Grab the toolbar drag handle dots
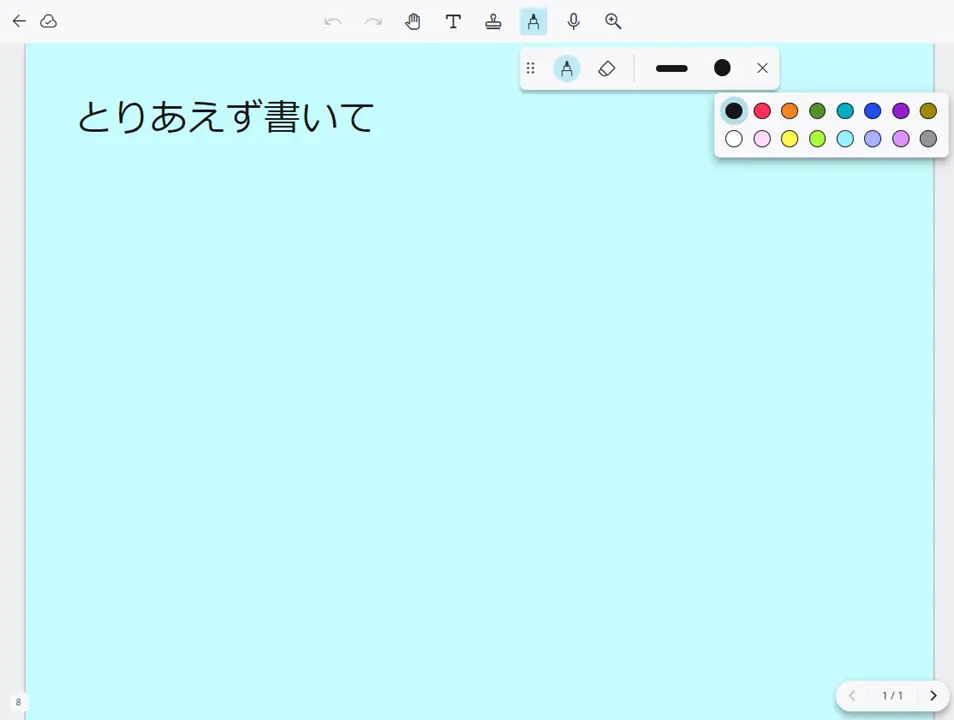954x720 pixels. coord(530,68)
